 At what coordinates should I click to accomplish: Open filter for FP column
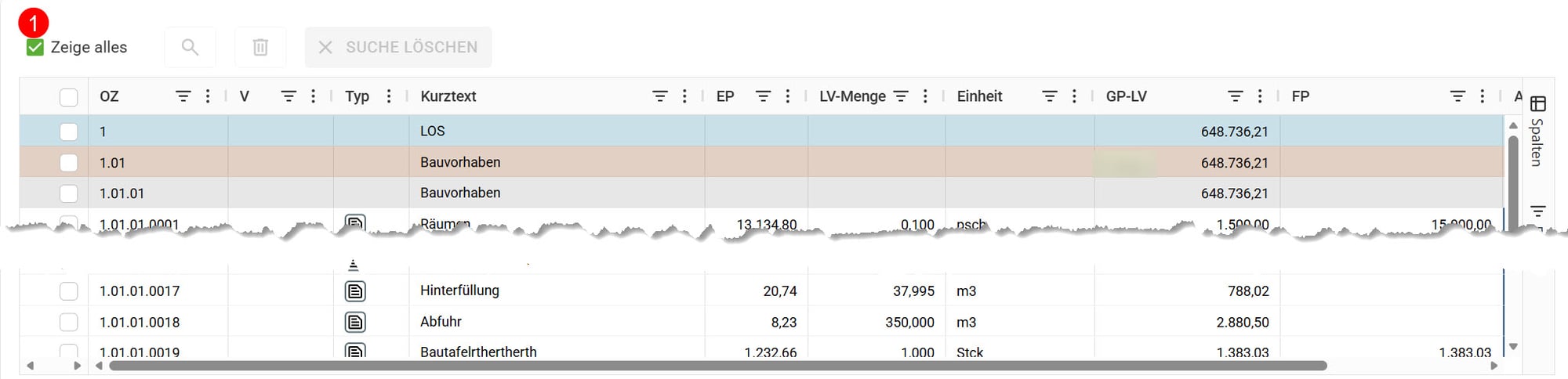coord(1457,96)
